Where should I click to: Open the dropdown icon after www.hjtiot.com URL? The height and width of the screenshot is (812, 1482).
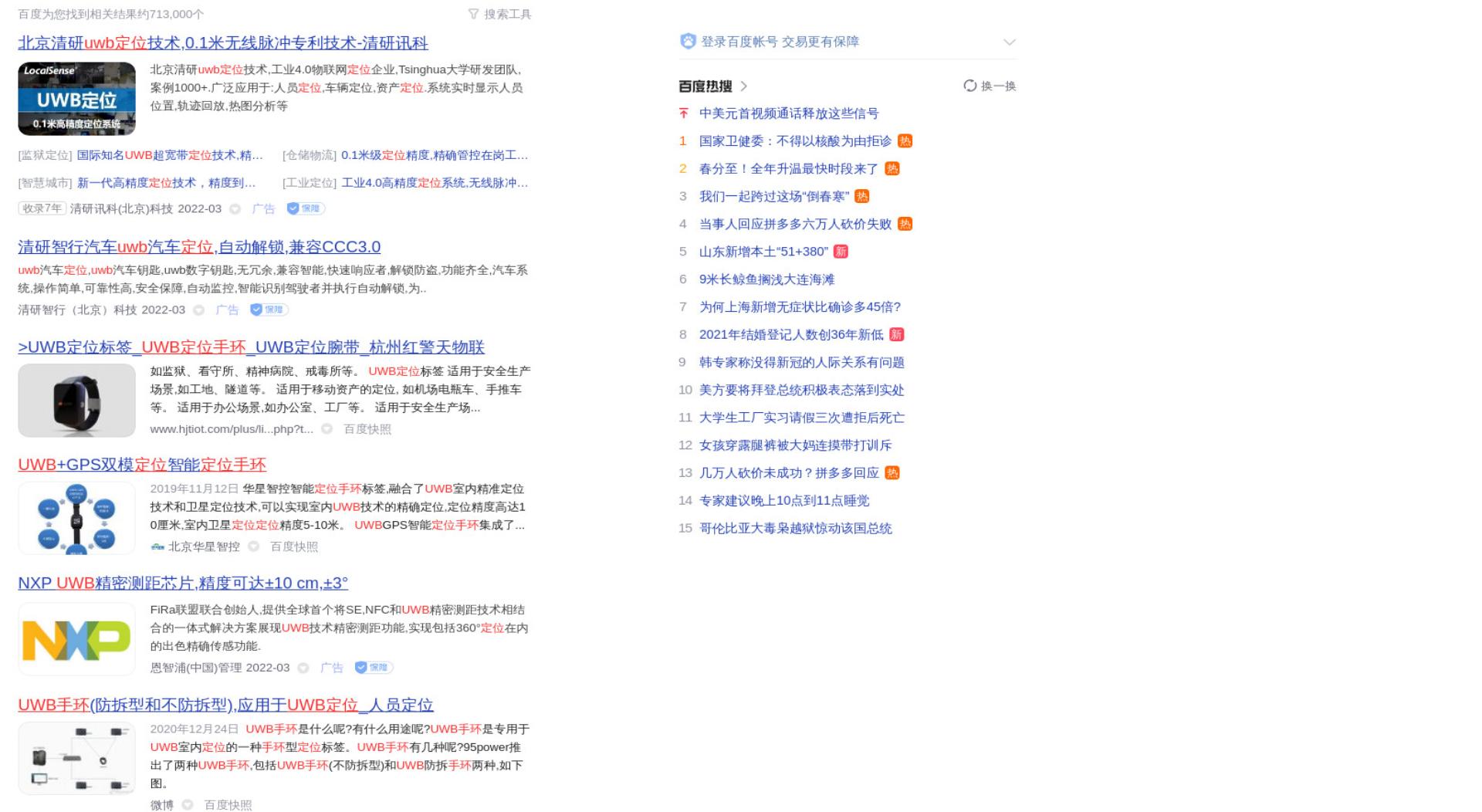coord(327,429)
